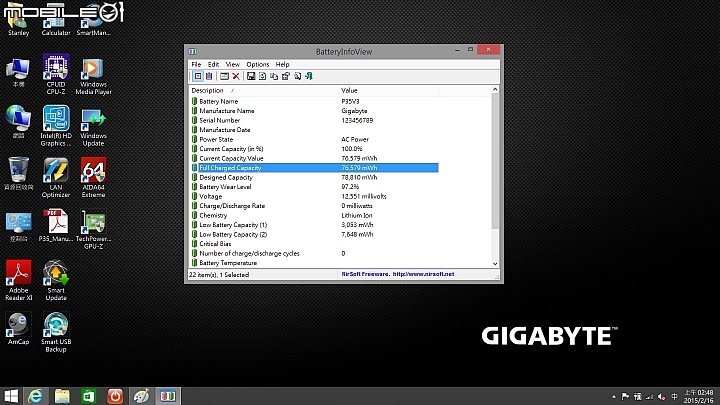Select the Manufacture Date row
Viewport: 720px width, 405px height.
(314, 130)
